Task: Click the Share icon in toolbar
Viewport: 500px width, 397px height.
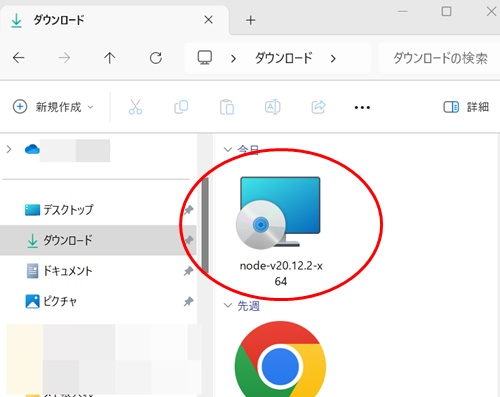Action: pos(318,107)
